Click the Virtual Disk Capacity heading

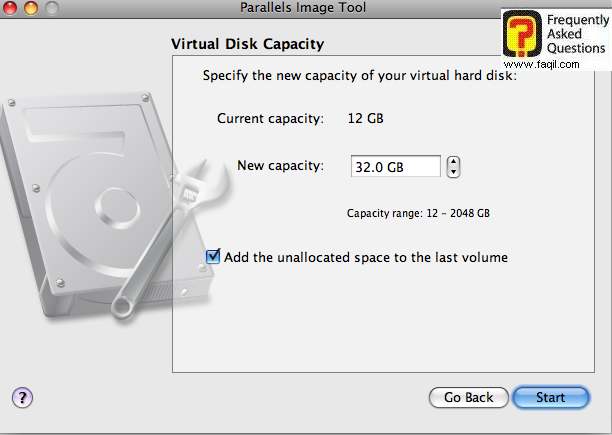(248, 45)
